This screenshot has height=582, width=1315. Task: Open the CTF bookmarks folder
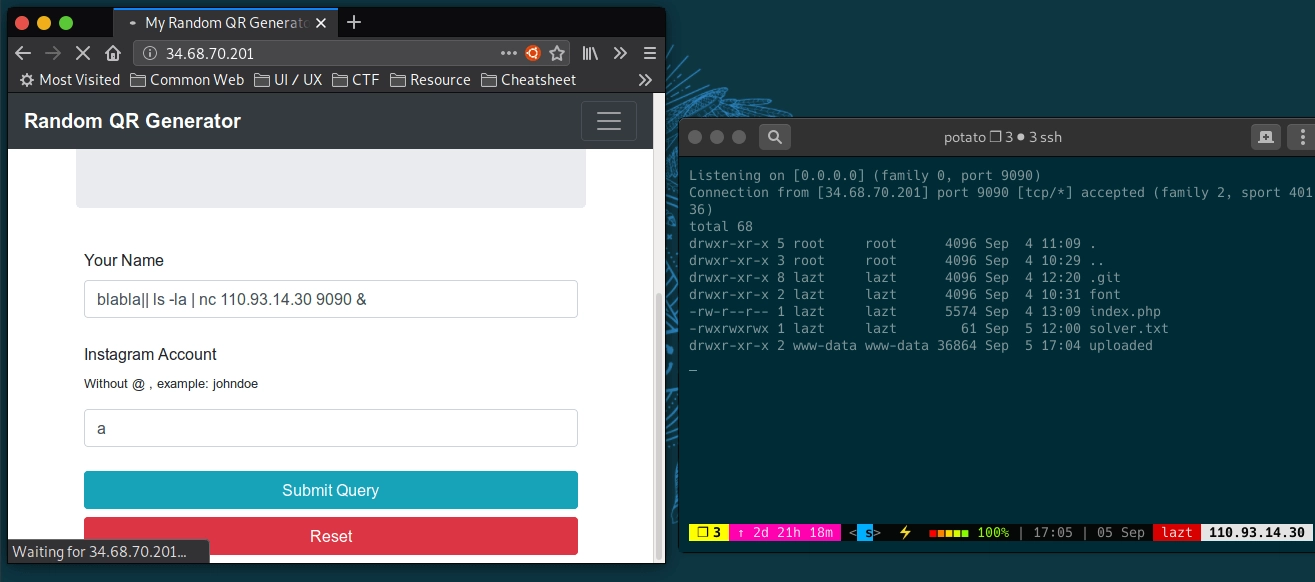(356, 80)
